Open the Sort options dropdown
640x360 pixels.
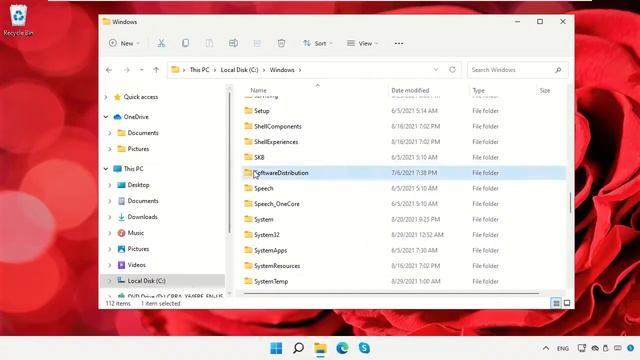click(x=318, y=43)
